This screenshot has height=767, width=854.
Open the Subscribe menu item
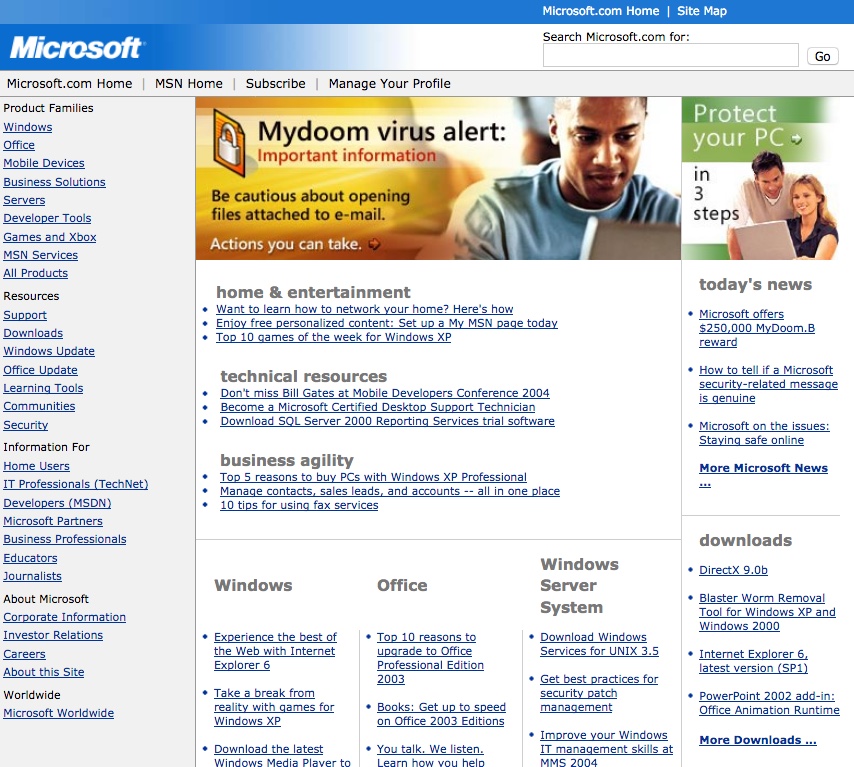[x=275, y=83]
